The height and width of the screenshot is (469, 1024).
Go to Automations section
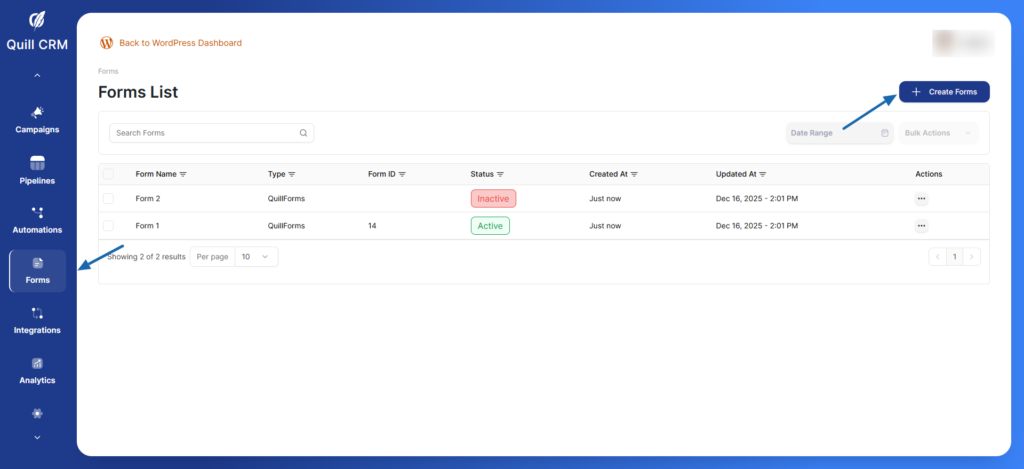(37, 220)
